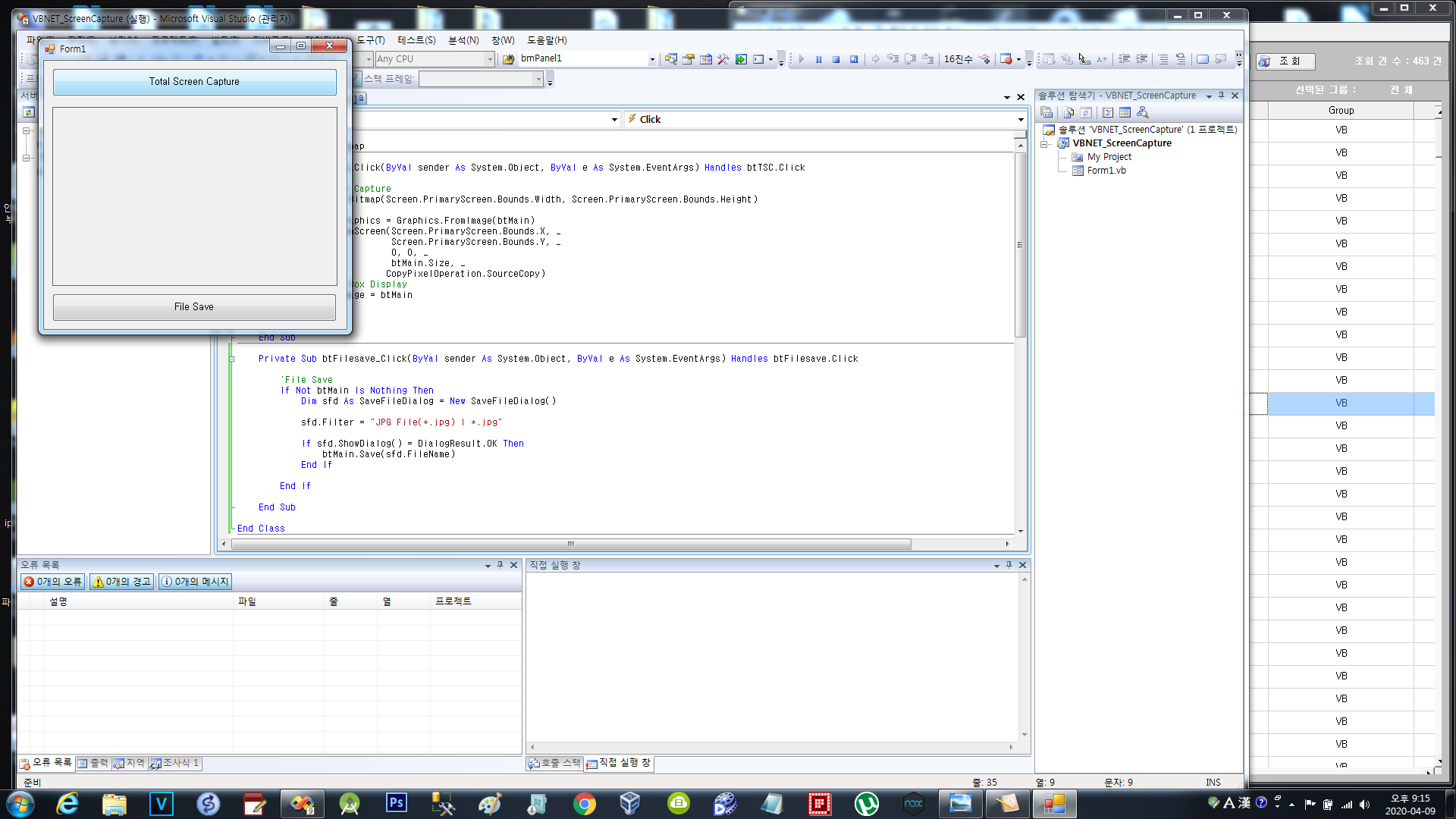Viewport: 1456px width, 819px height.
Task: Pause debugging with the Break All icon
Action: tap(818, 59)
